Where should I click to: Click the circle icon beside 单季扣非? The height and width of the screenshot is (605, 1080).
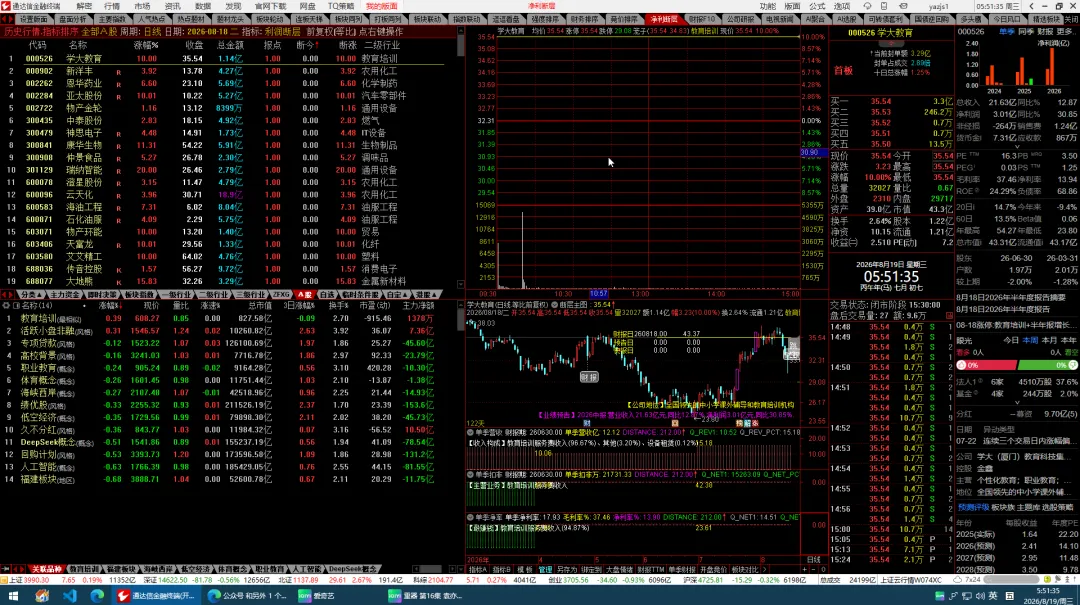tap(470, 475)
